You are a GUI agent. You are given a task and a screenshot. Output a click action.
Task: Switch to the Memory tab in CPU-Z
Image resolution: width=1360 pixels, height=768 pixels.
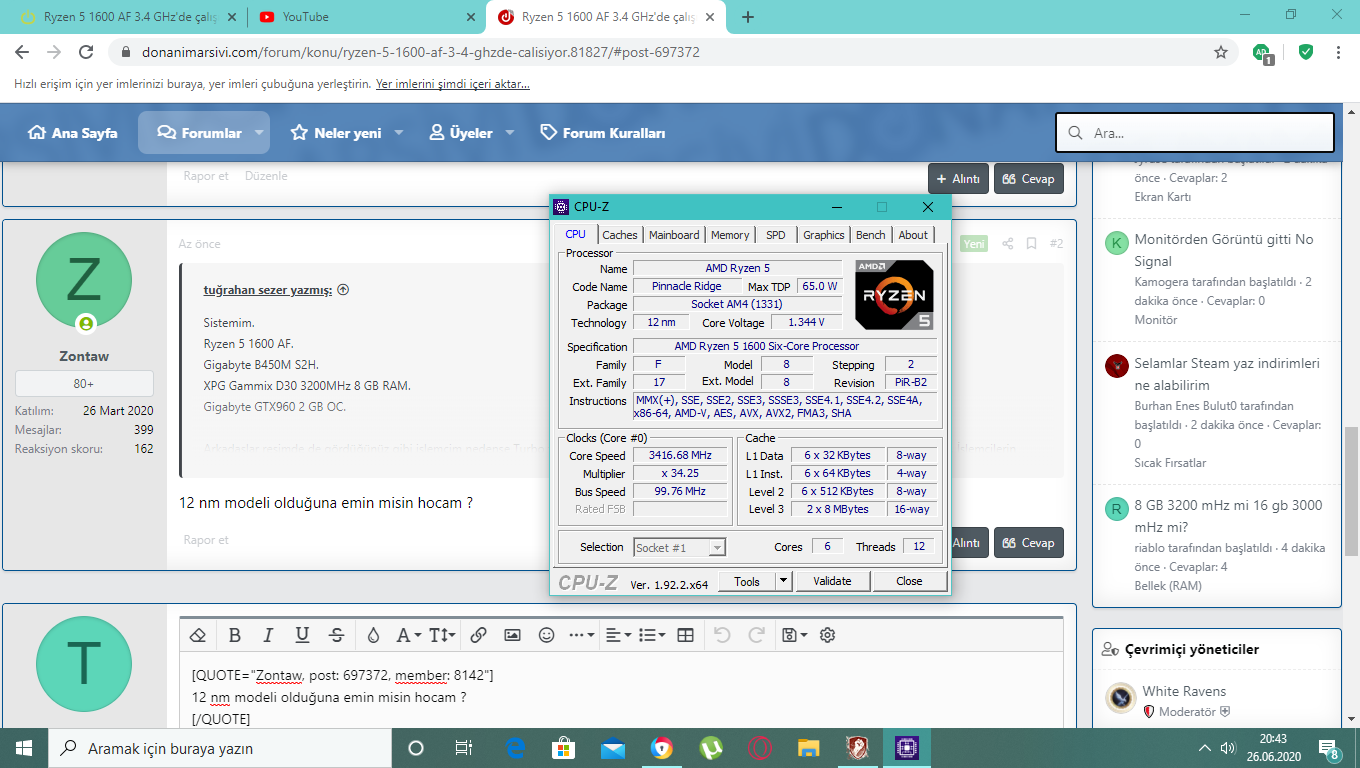(730, 235)
